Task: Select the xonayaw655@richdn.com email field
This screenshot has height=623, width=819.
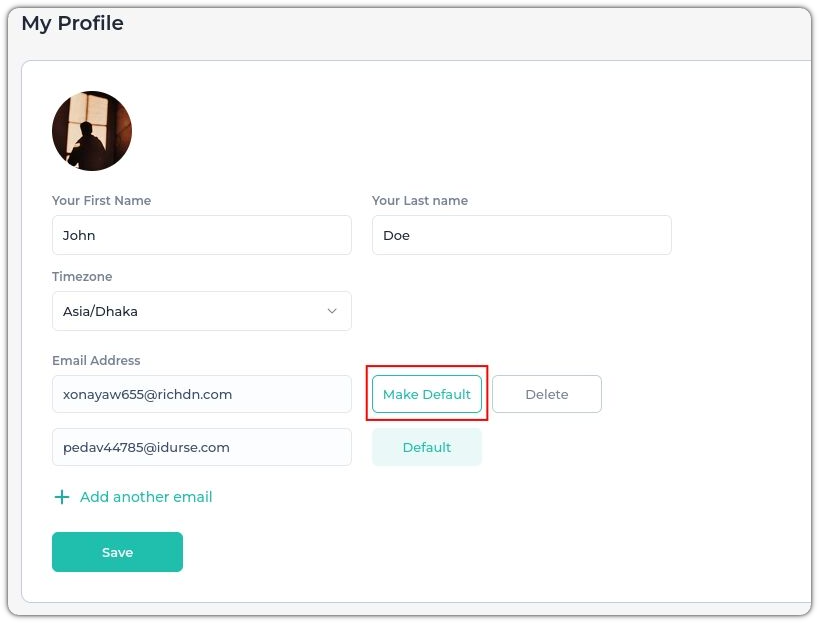Action: point(202,394)
